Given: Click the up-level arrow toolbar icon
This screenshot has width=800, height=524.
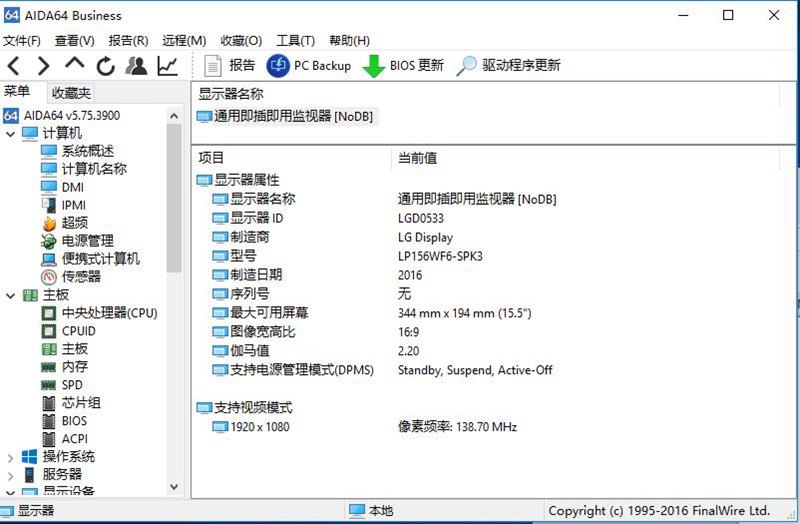Looking at the screenshot, I should click(74, 64).
